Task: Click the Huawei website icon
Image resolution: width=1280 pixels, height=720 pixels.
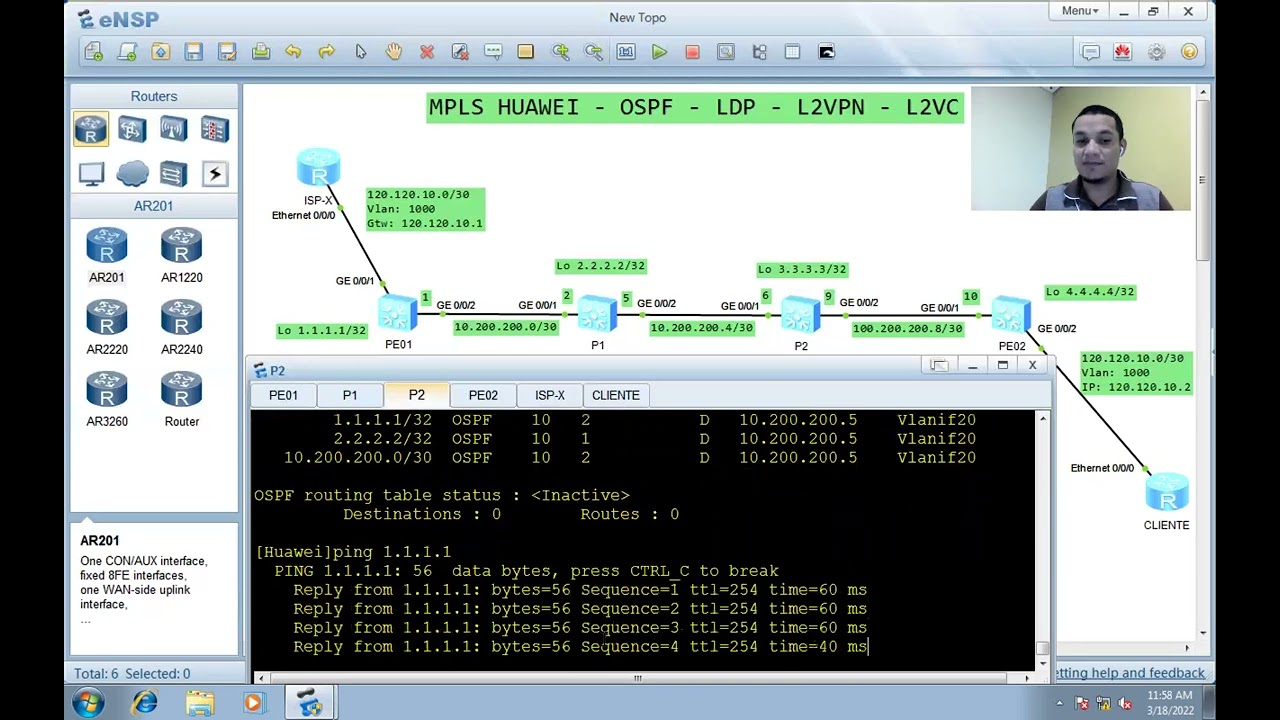Action: click(x=1123, y=52)
